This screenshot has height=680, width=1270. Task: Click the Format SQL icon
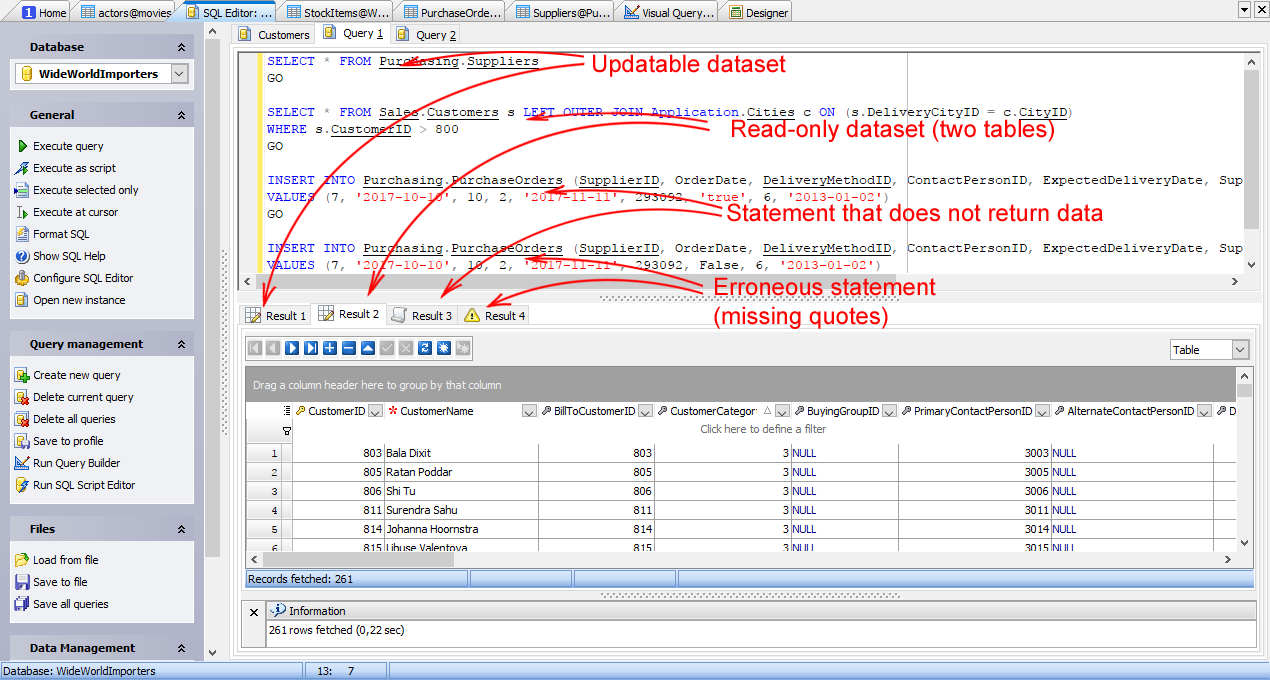[x=22, y=234]
